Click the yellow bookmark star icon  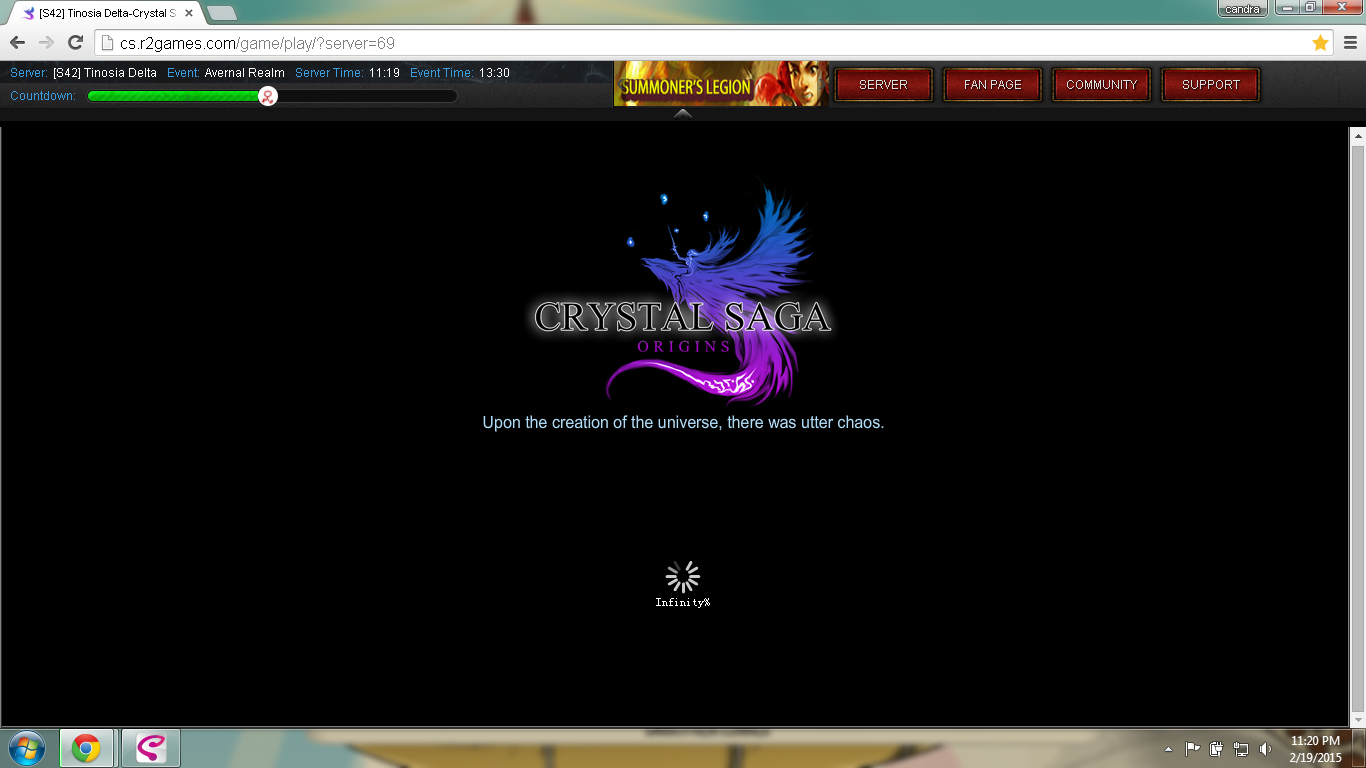[x=1320, y=43]
